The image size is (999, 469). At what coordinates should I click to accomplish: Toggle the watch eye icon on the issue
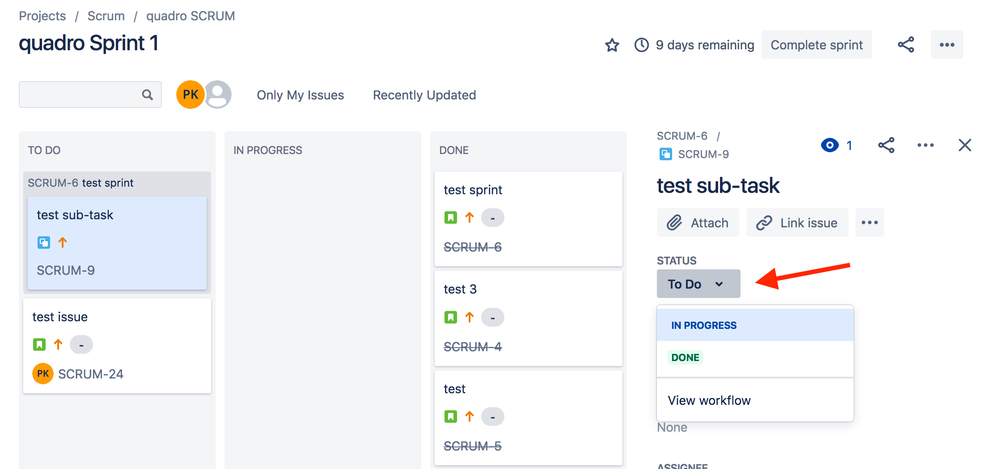click(x=830, y=146)
